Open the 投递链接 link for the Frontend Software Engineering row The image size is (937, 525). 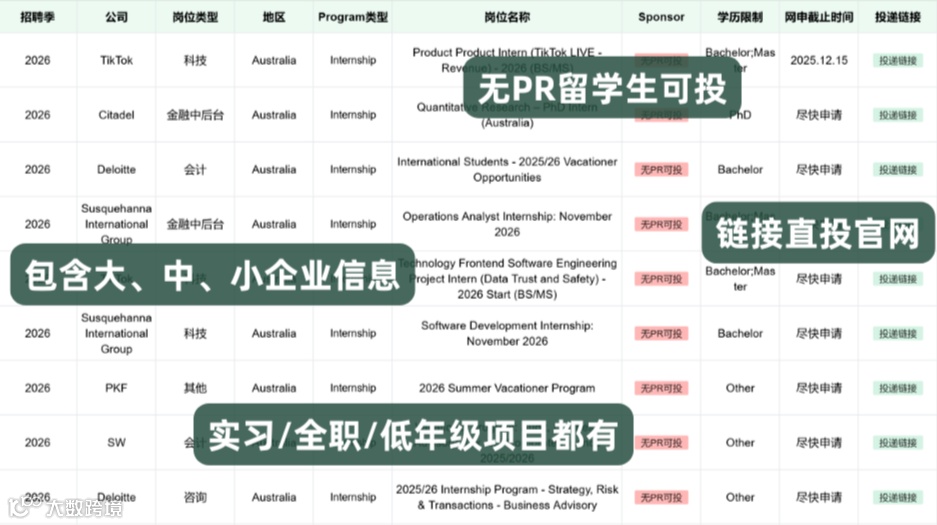click(898, 279)
